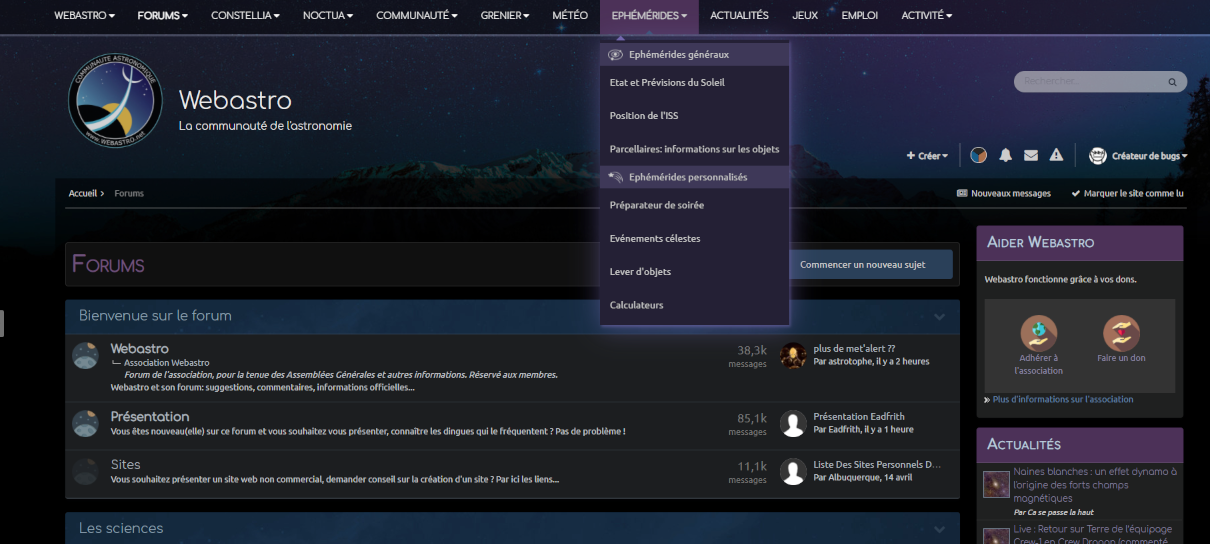Go to the Actualités menu item
This screenshot has width=1210, height=544.
tap(739, 16)
